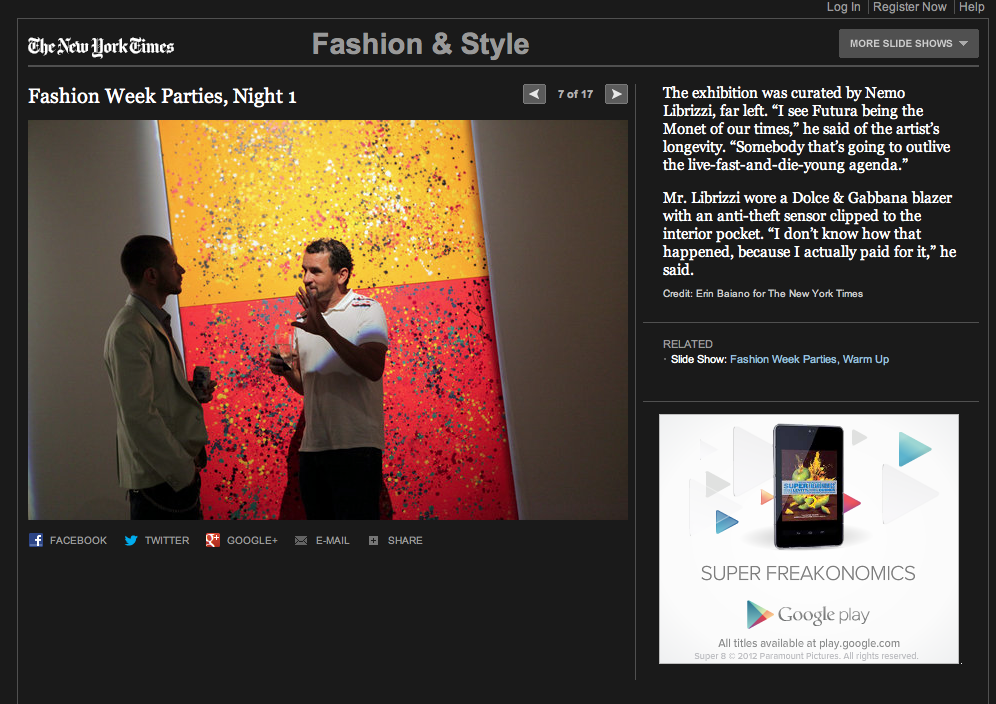Click the Google+ share icon
996x704 pixels.
(x=212, y=540)
